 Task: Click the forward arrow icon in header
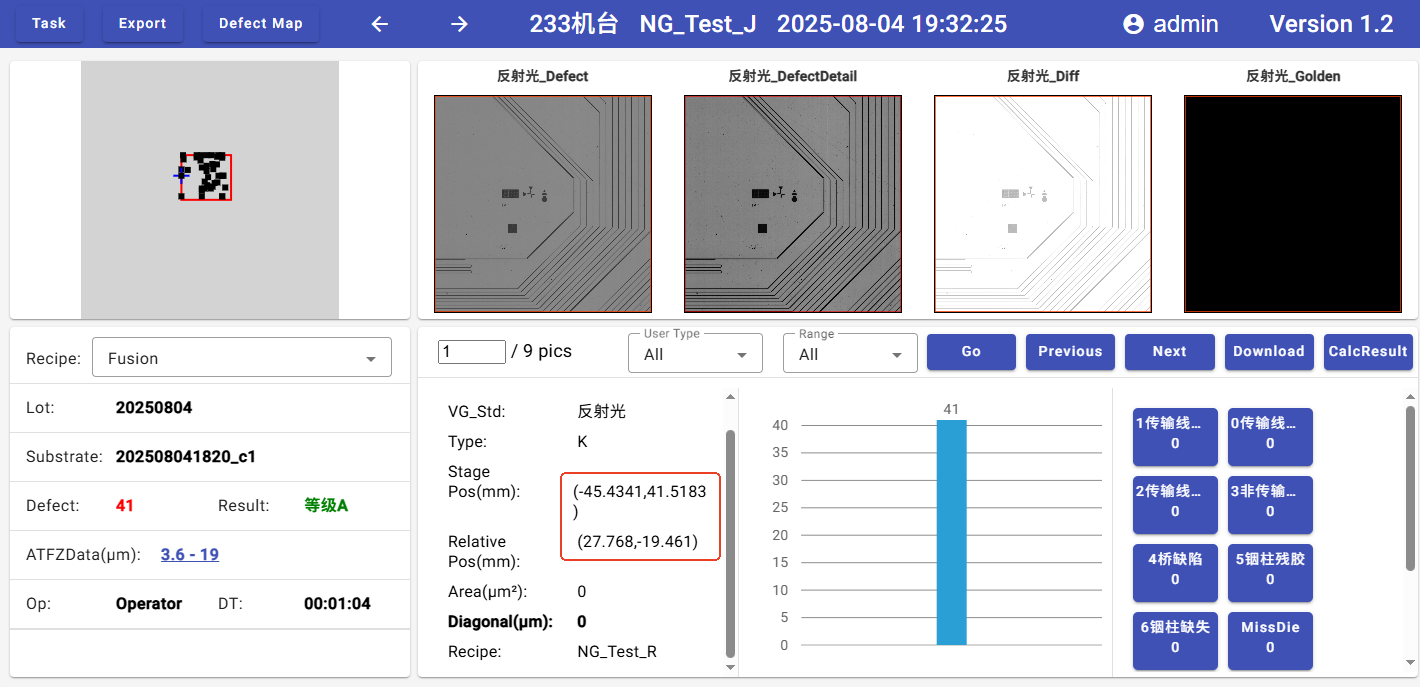click(459, 24)
